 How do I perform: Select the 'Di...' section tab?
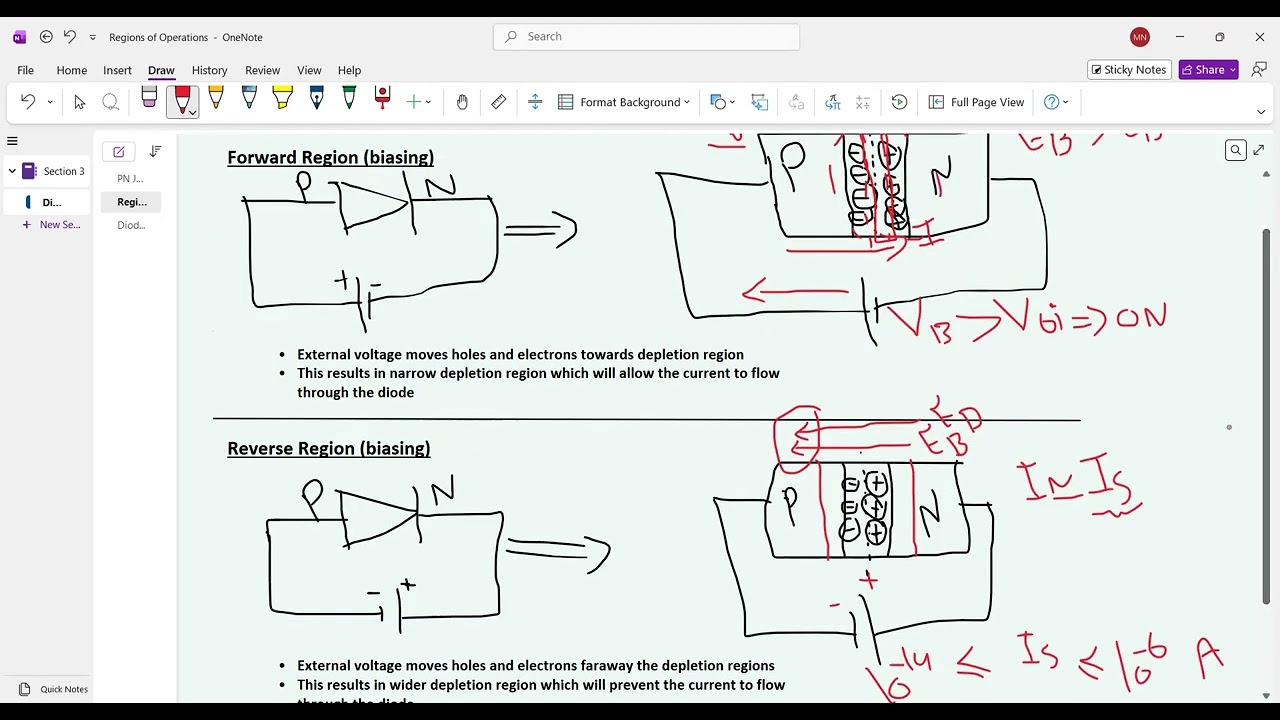coord(47,202)
